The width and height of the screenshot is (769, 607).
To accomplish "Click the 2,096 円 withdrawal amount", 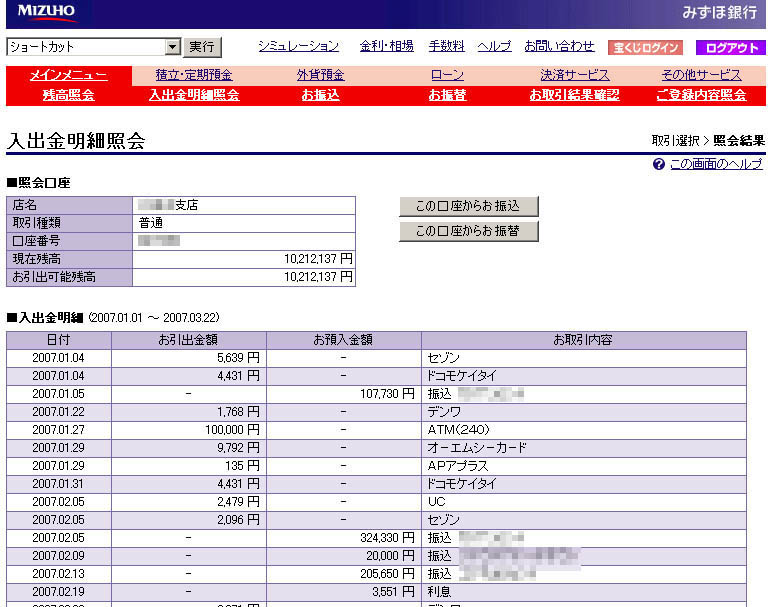I will (x=238, y=520).
